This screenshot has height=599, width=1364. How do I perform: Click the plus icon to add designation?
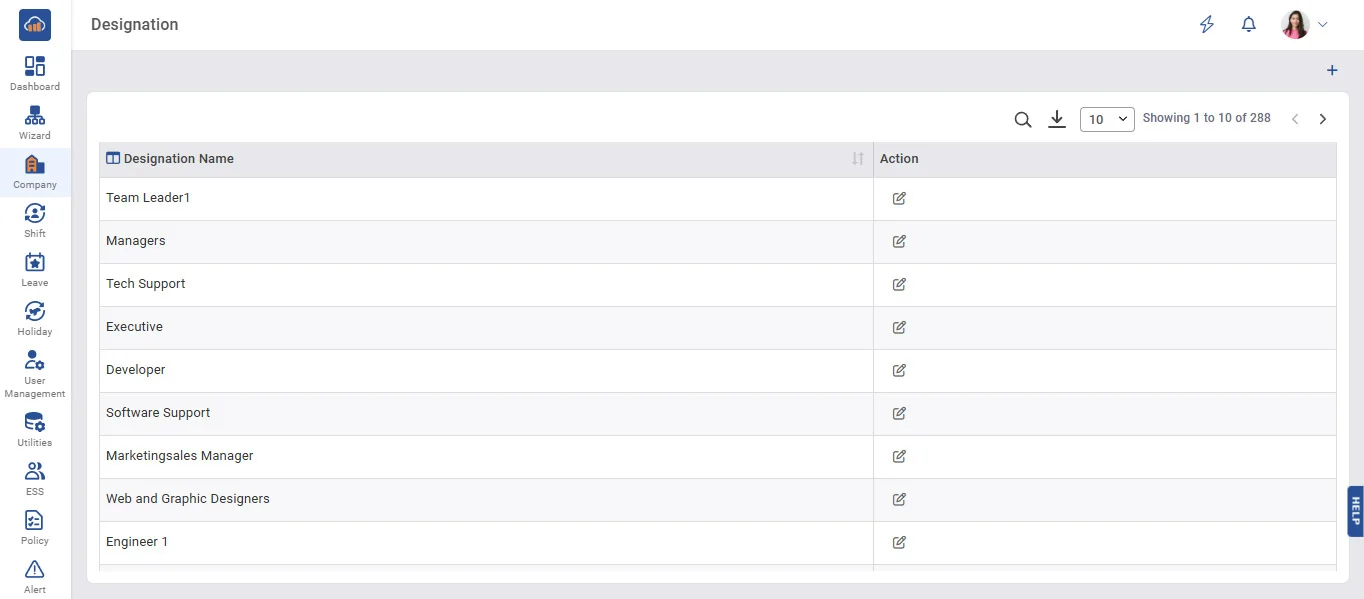tap(1332, 71)
